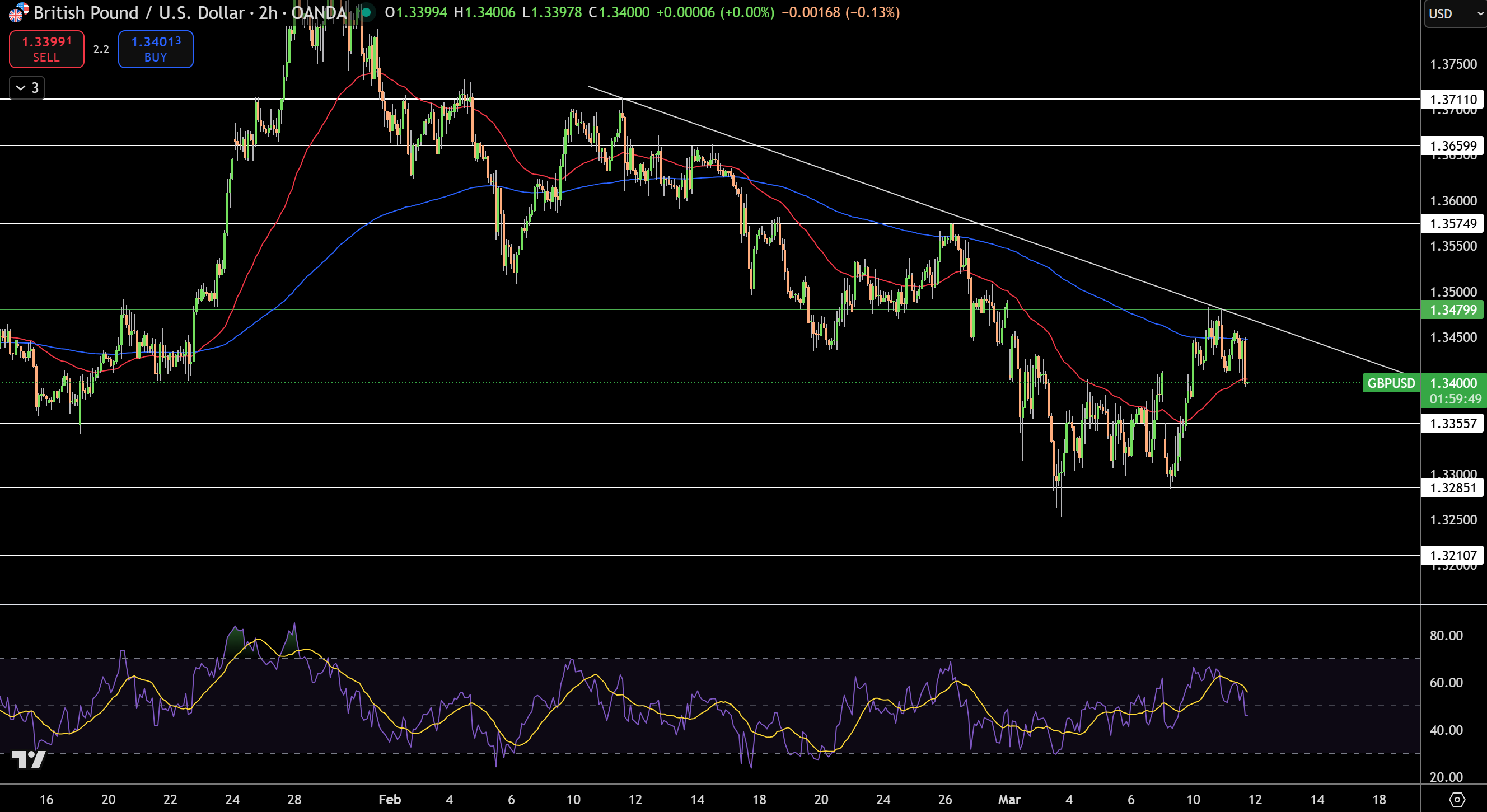Expand the collapsed indicators legend showing 3
The height and width of the screenshot is (812, 1487).
point(27,88)
